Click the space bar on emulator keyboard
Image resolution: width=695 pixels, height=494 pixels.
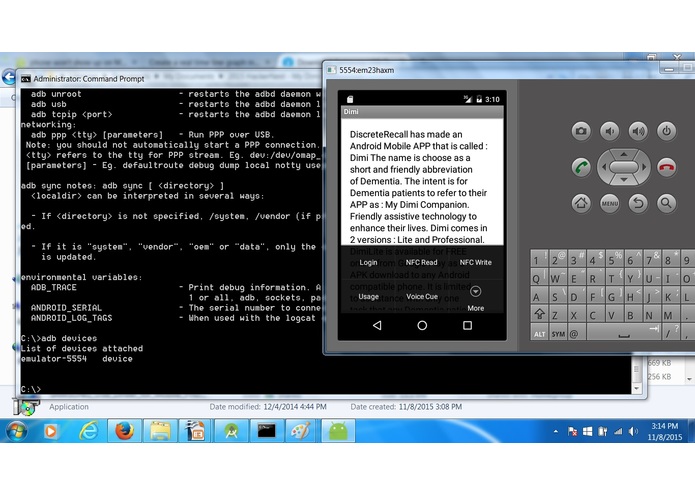coord(624,334)
